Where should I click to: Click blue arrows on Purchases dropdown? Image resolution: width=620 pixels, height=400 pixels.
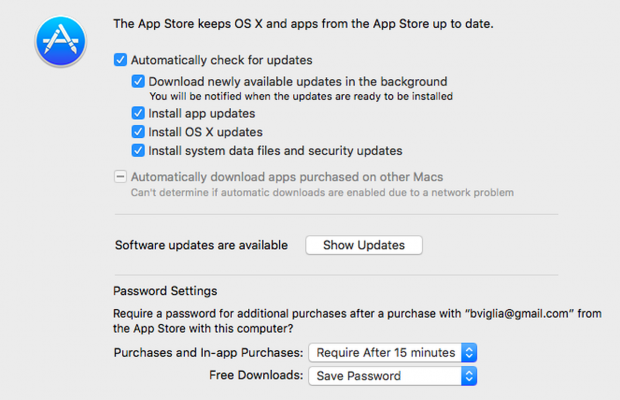click(x=469, y=352)
